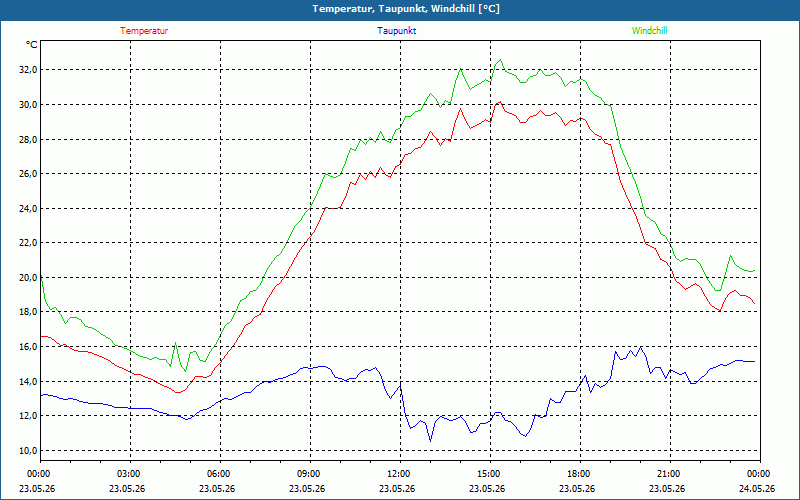Click the 18,0 y-axis value
This screenshot has width=800, height=500.
point(29,312)
